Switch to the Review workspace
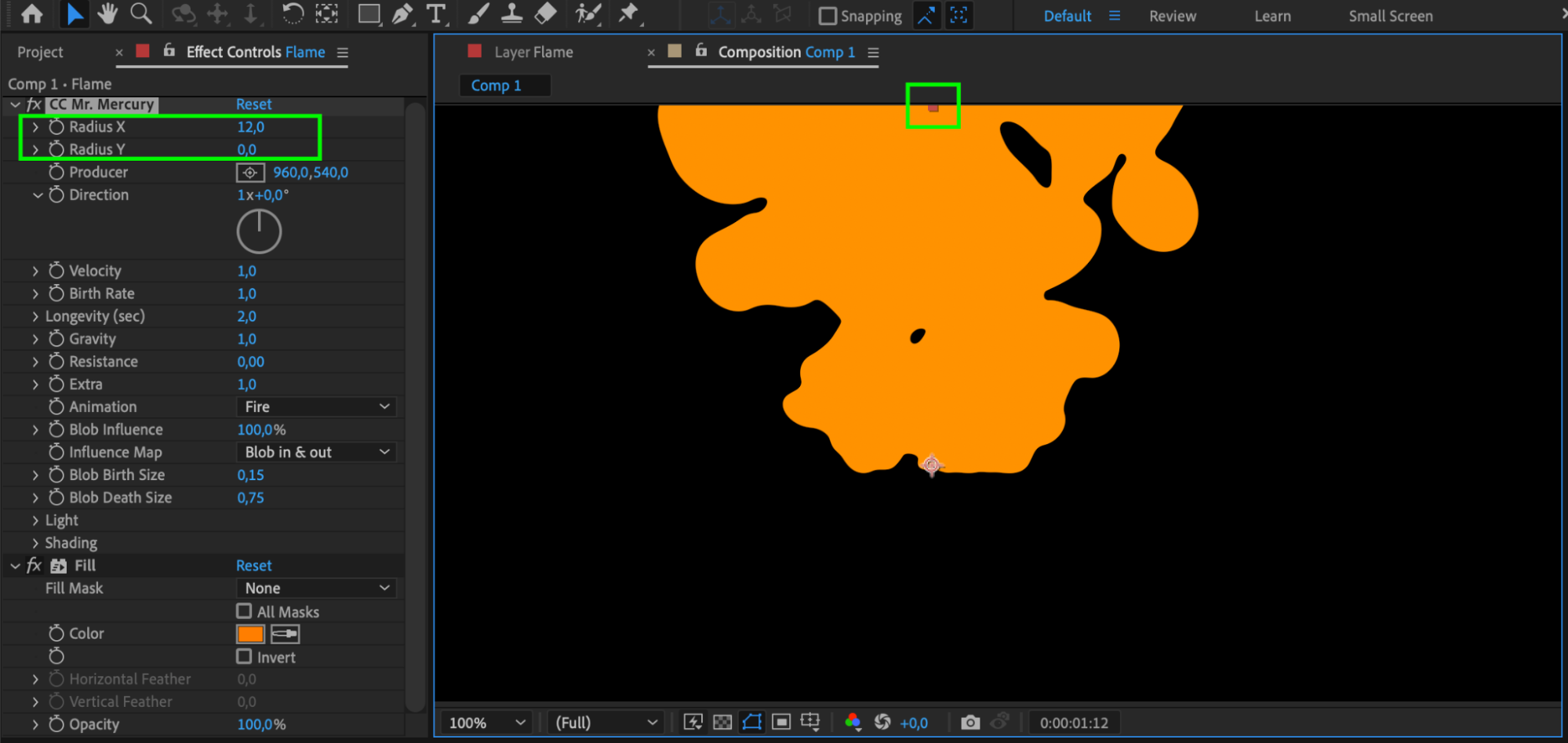 1173,16
